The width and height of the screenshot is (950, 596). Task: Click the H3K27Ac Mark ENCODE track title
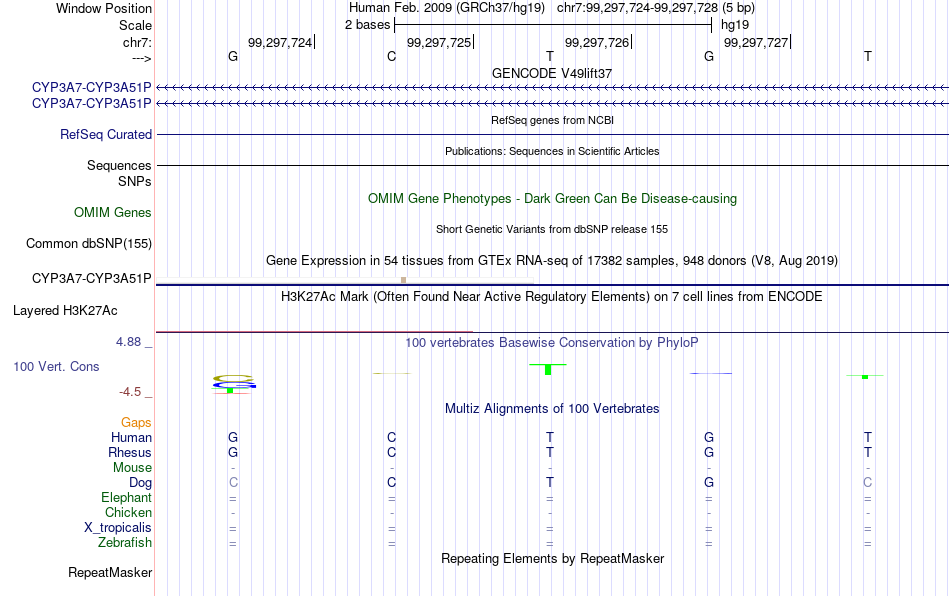[x=552, y=296]
